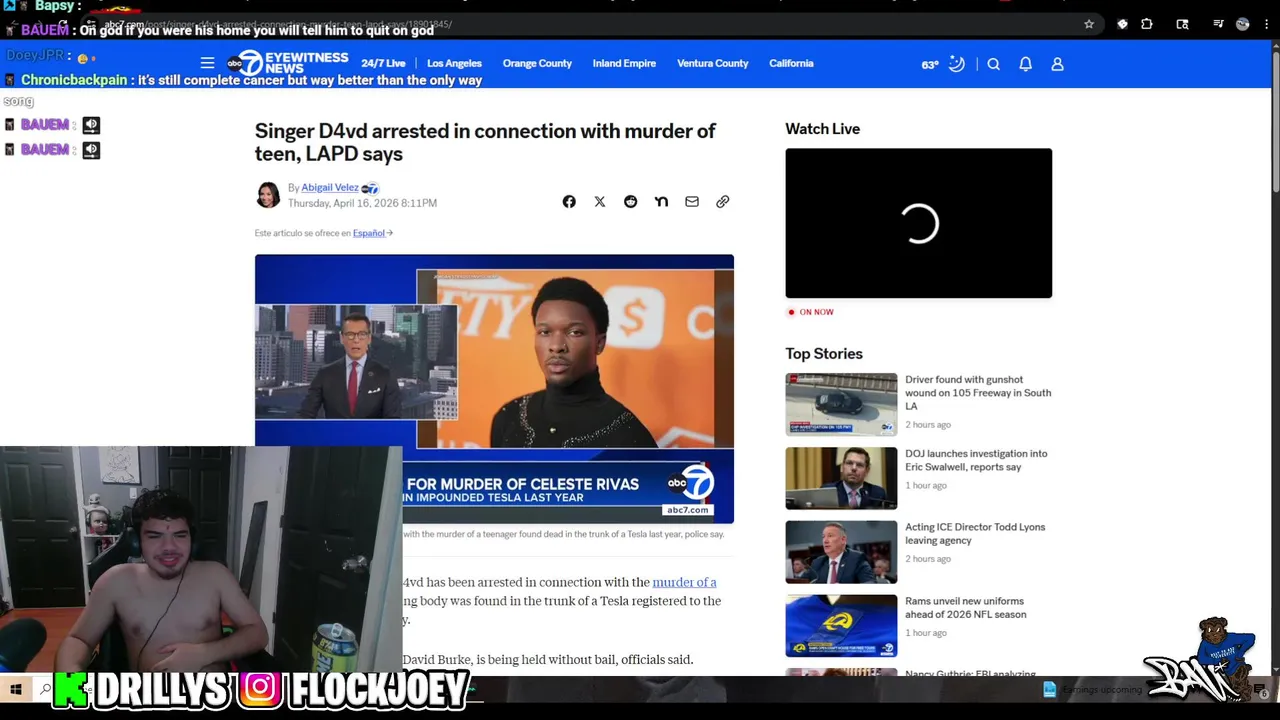Open the Ventura County nav section

tap(712, 63)
